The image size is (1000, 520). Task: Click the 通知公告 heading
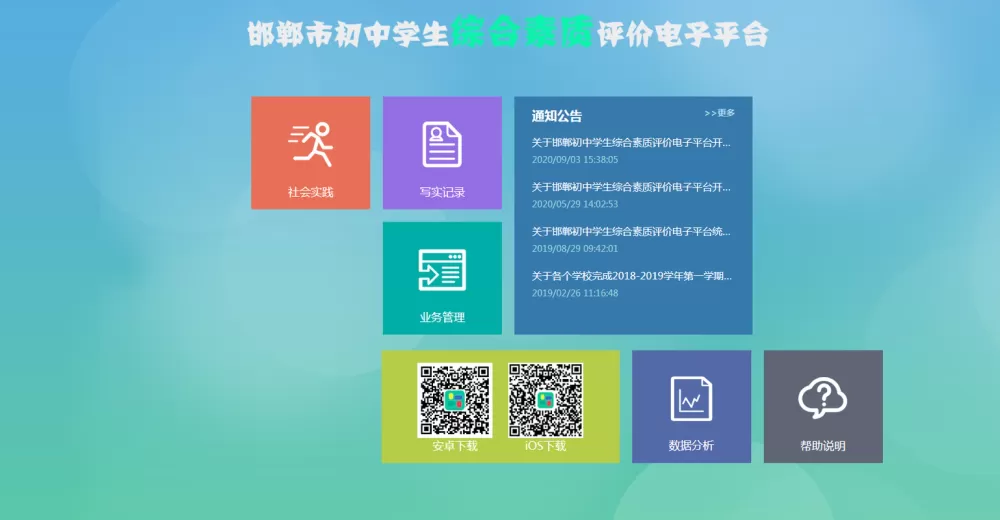[557, 116]
